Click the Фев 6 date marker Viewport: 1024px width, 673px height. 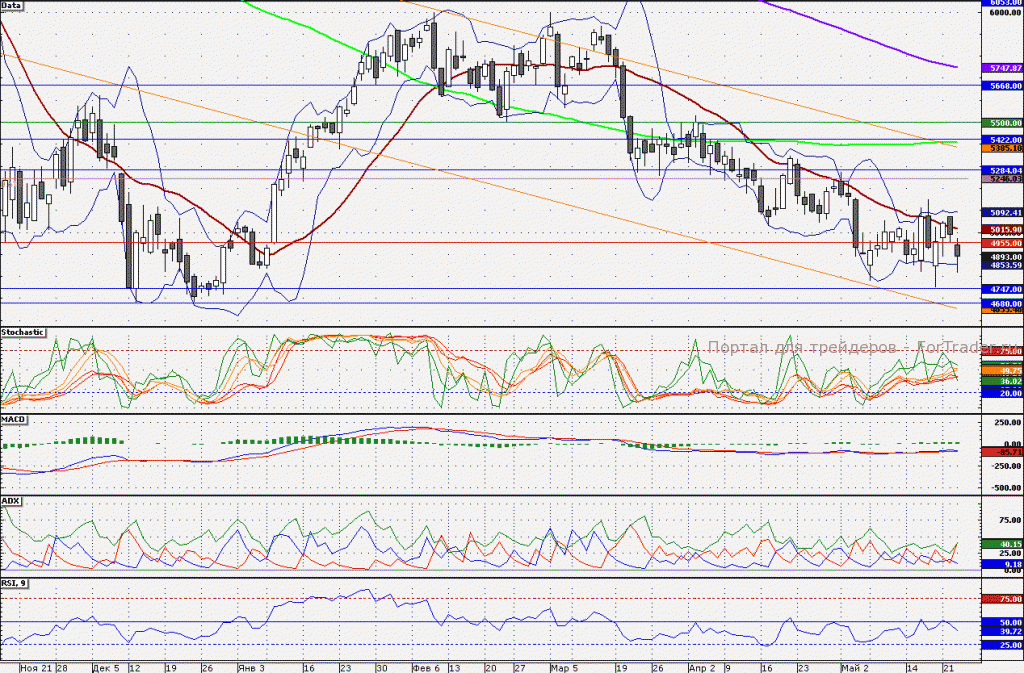click(426, 668)
